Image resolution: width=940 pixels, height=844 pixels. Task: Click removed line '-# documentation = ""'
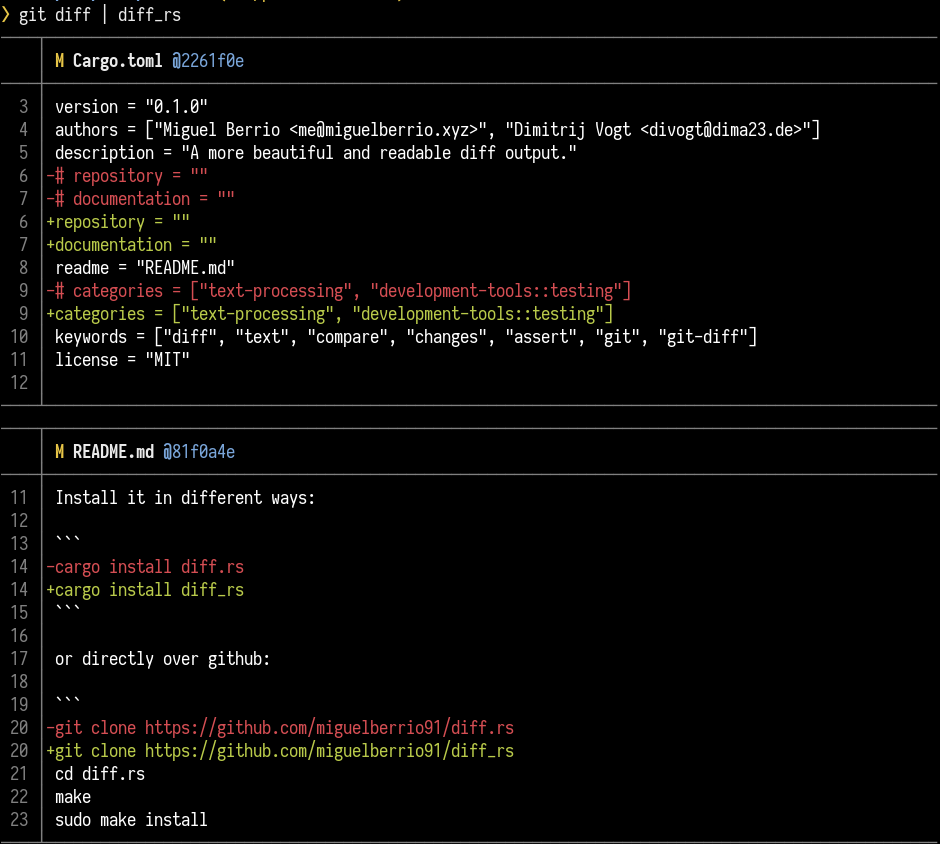(x=140, y=199)
